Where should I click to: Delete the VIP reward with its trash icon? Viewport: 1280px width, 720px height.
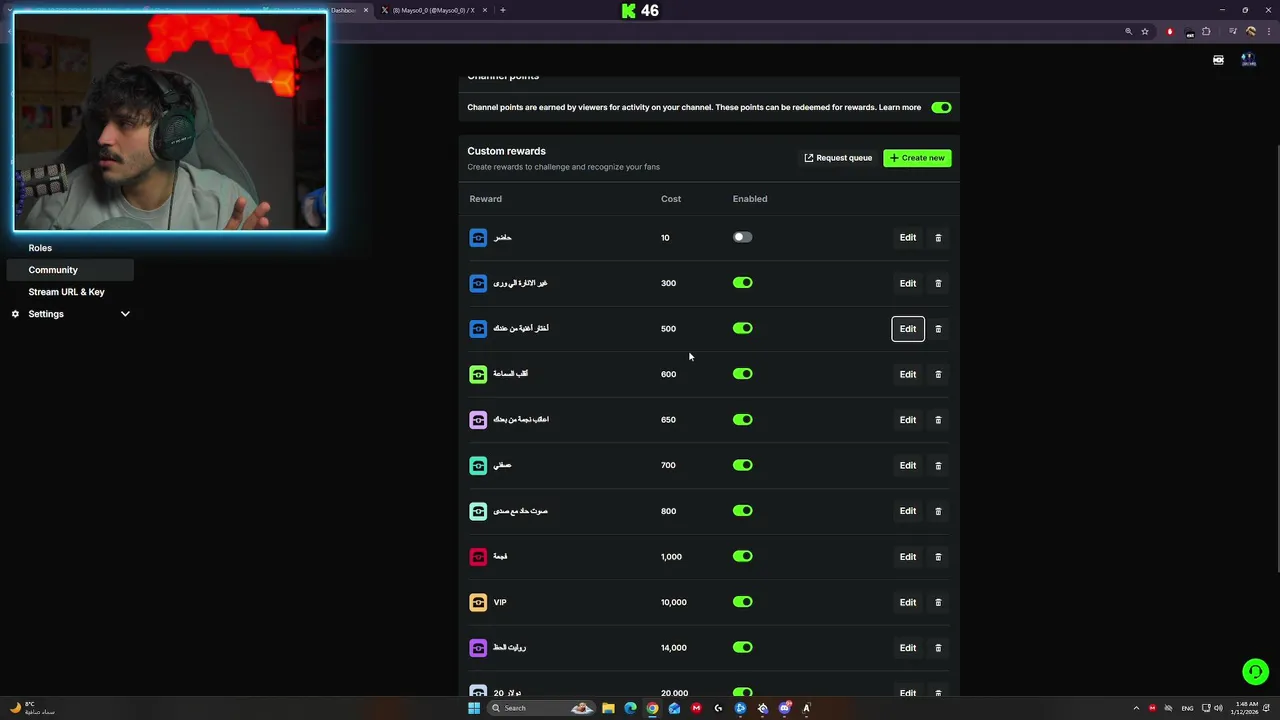(938, 602)
